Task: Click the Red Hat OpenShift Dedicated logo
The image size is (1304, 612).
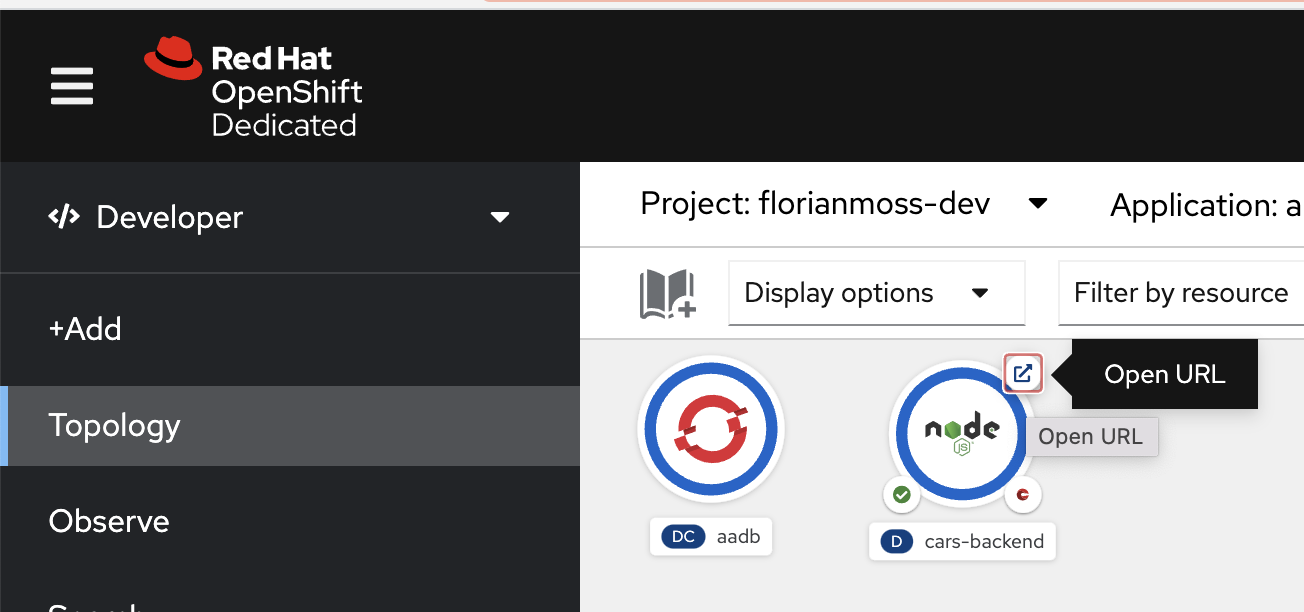Action: coord(253,87)
